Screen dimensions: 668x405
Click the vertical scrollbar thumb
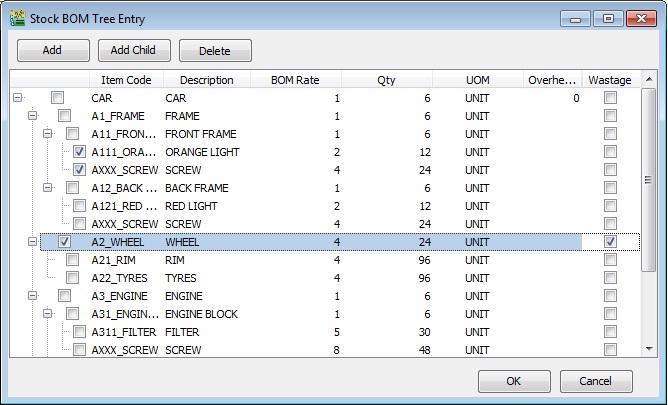pyautogui.click(x=648, y=180)
